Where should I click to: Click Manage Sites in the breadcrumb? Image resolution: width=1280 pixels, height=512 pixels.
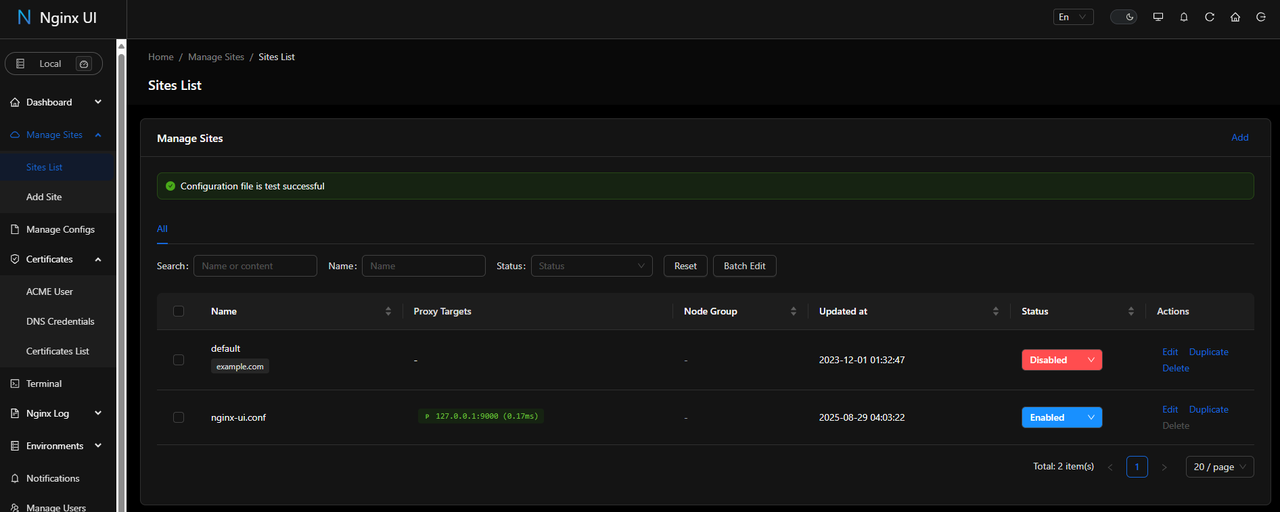[216, 57]
